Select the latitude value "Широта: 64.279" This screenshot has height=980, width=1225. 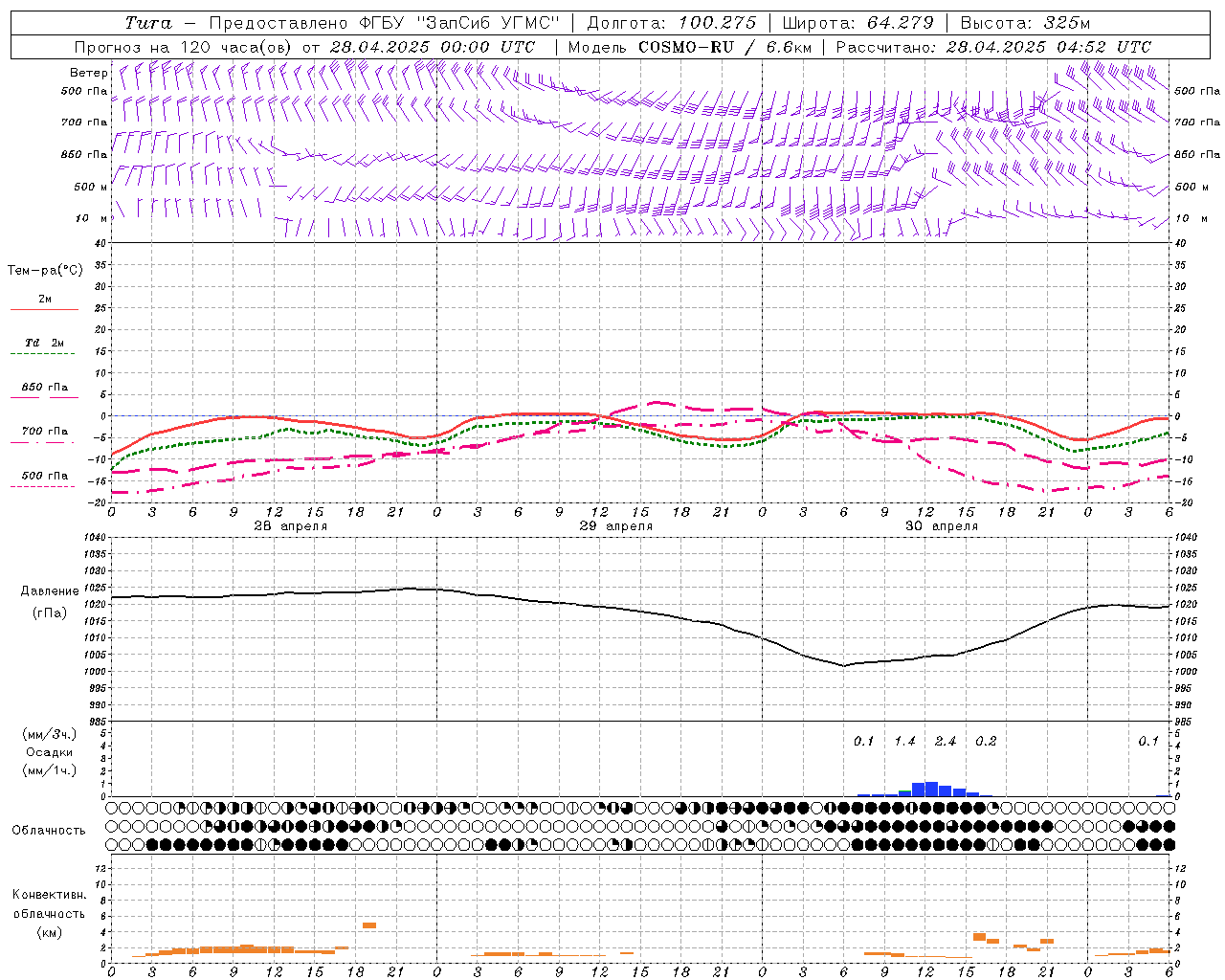tap(857, 23)
